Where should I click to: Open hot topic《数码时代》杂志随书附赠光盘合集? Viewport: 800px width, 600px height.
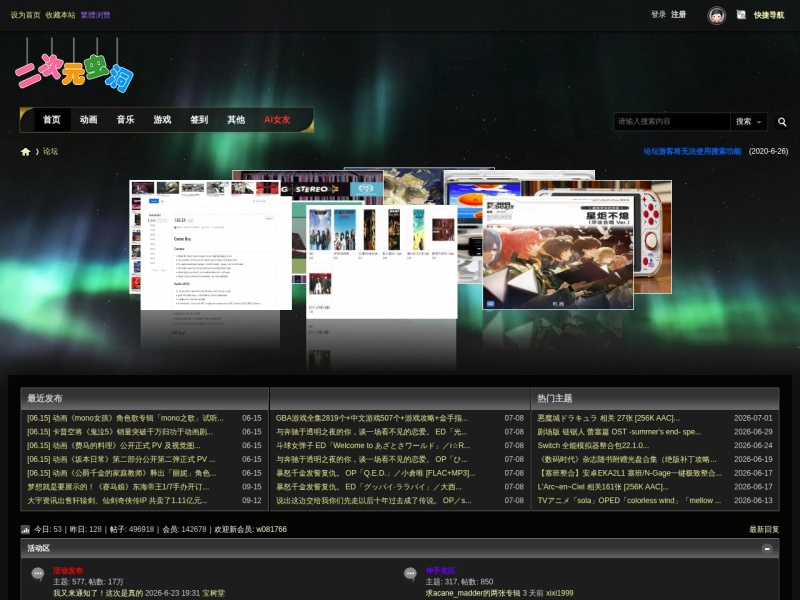click(627, 459)
